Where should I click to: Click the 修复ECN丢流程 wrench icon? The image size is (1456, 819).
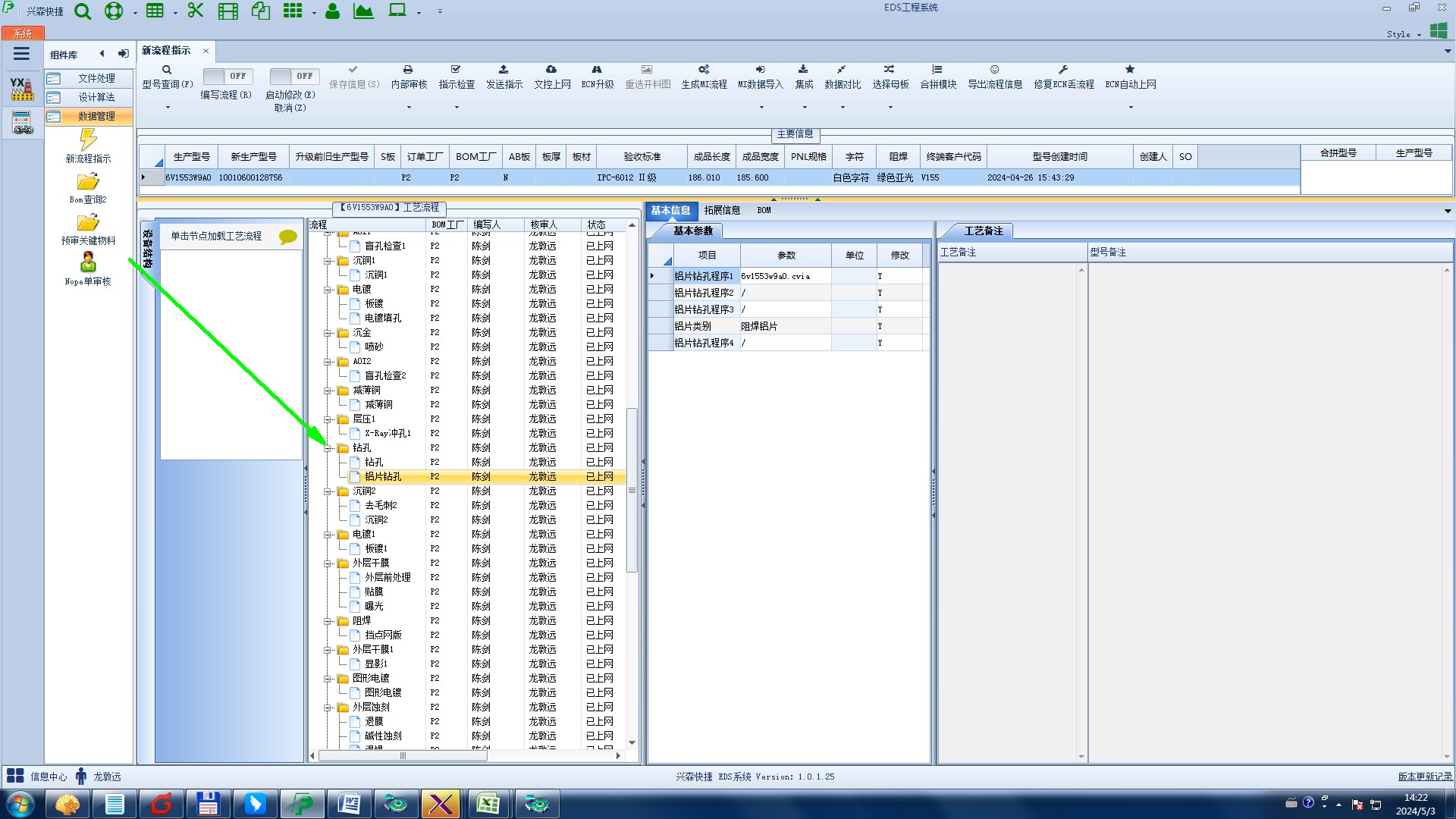(1063, 70)
